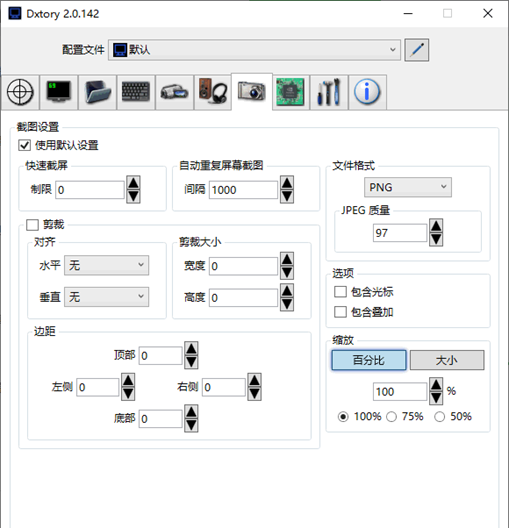Image resolution: width=509 pixels, height=528 pixels.
Task: Select the 75% scale radio
Action: pyautogui.click(x=391, y=417)
